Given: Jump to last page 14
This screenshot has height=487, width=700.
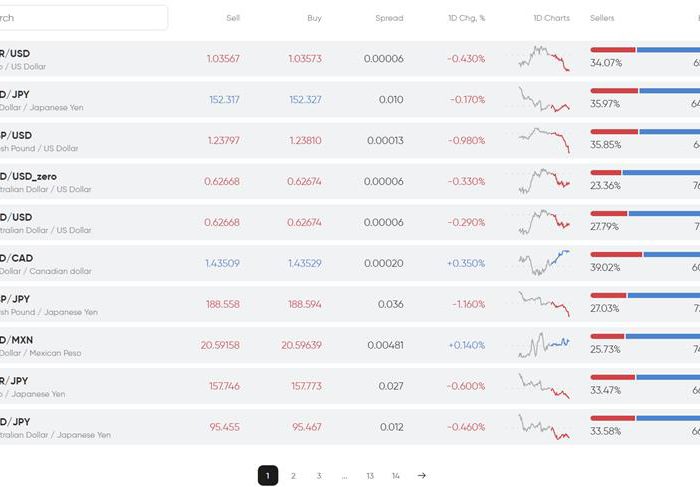Looking at the screenshot, I should (396, 476).
